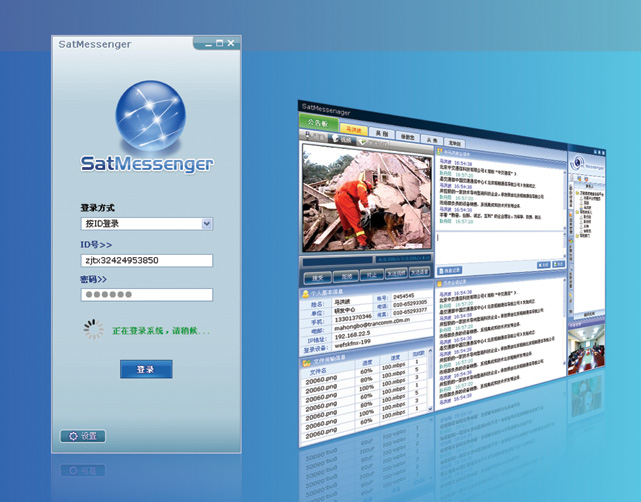
Task: Click the blue 登录 button
Action: [x=146, y=369]
